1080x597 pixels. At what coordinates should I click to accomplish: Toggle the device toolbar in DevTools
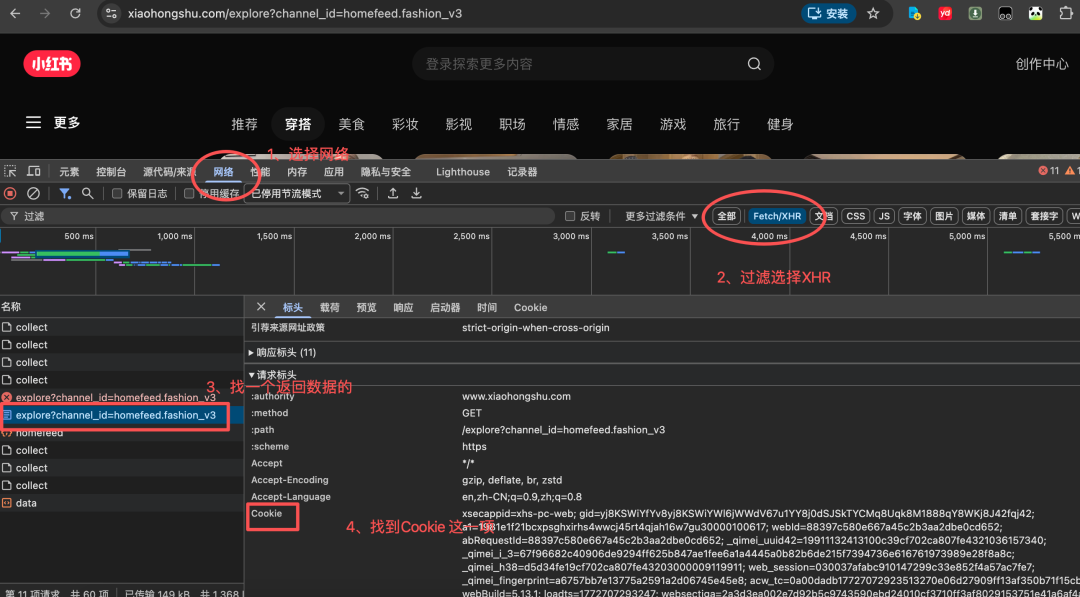pos(33,171)
